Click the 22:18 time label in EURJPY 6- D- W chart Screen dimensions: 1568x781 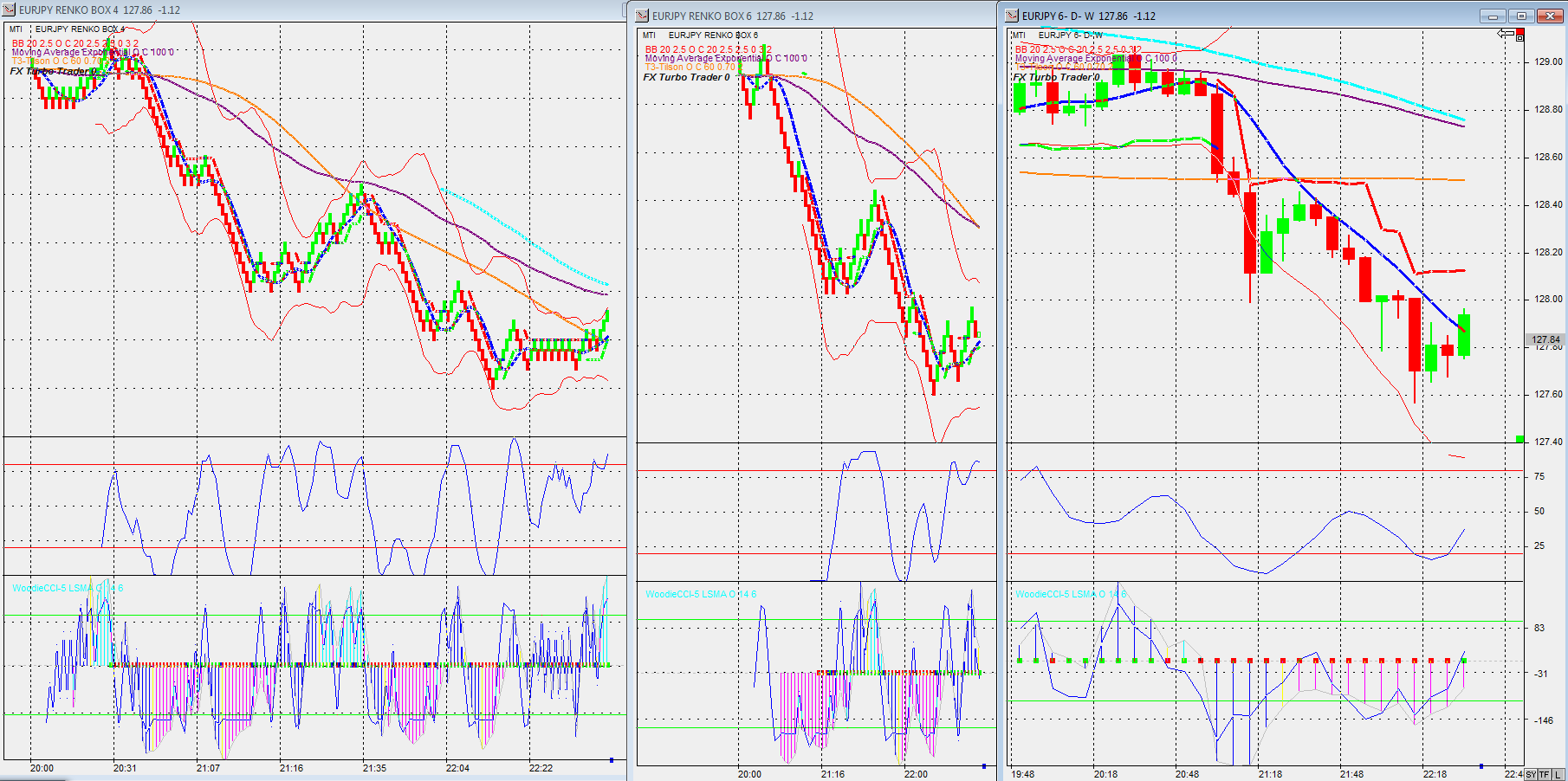1435,774
